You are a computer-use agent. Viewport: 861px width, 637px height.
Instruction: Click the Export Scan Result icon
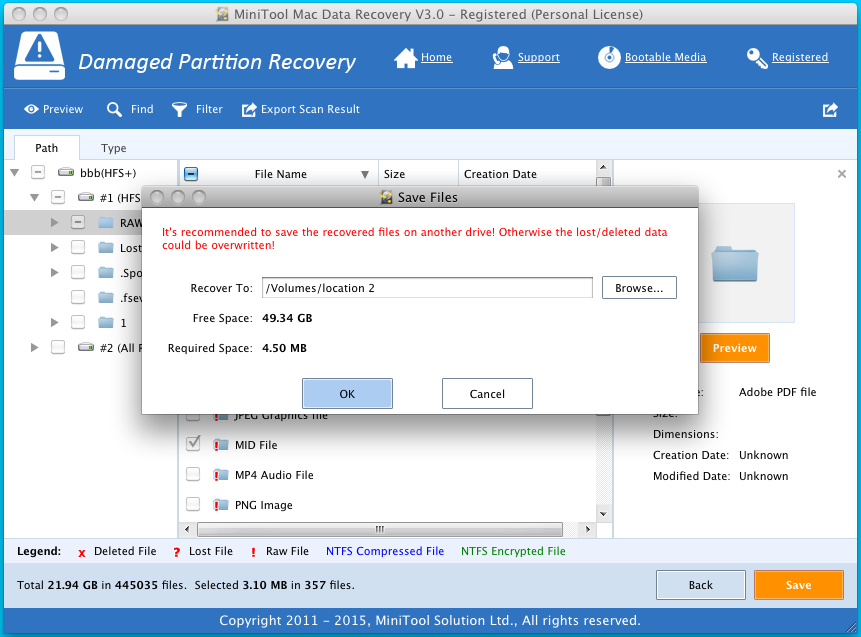tap(249, 110)
